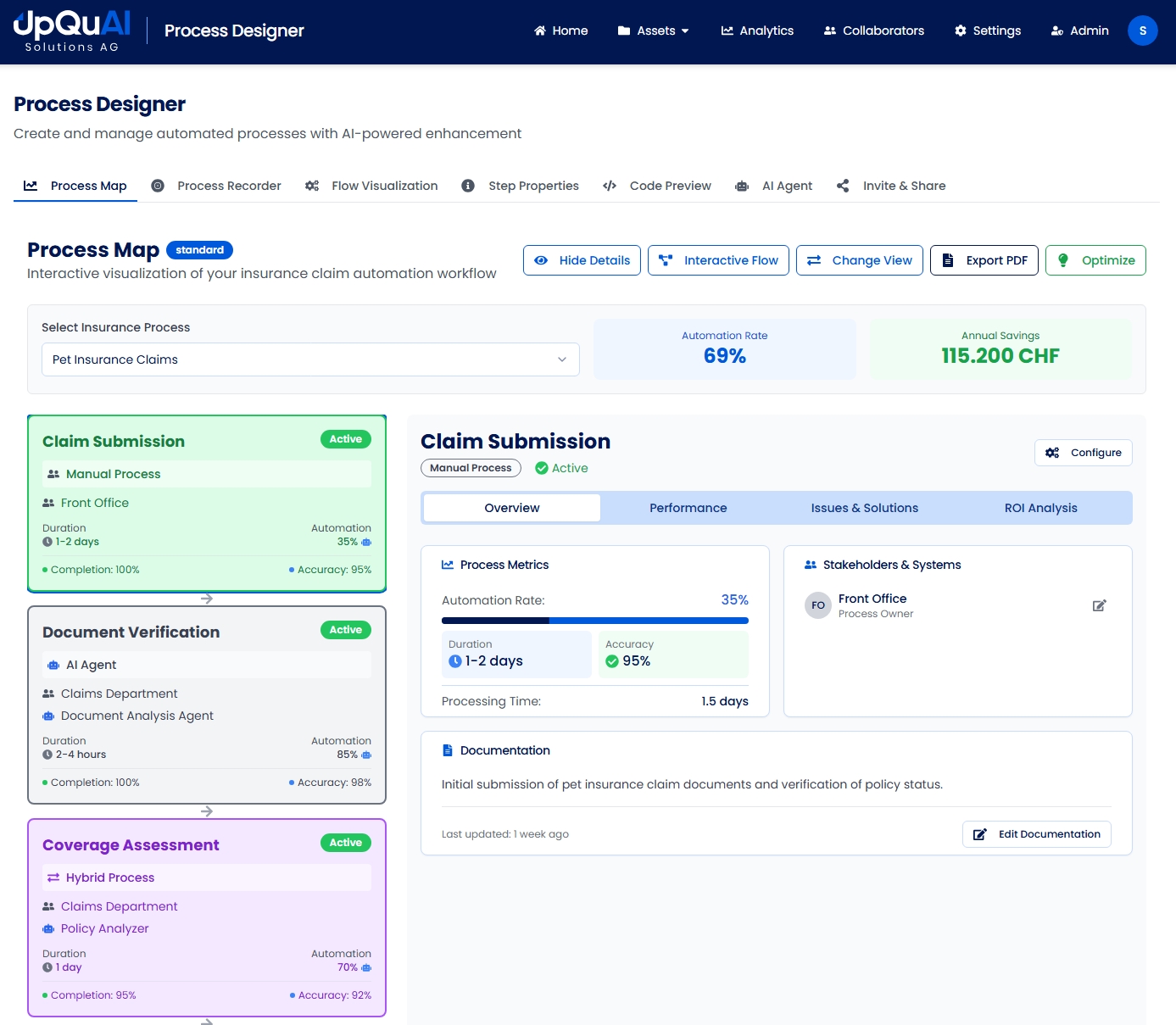Switch to the Performance tab
Viewport: 1176px width, 1025px height.
click(688, 508)
